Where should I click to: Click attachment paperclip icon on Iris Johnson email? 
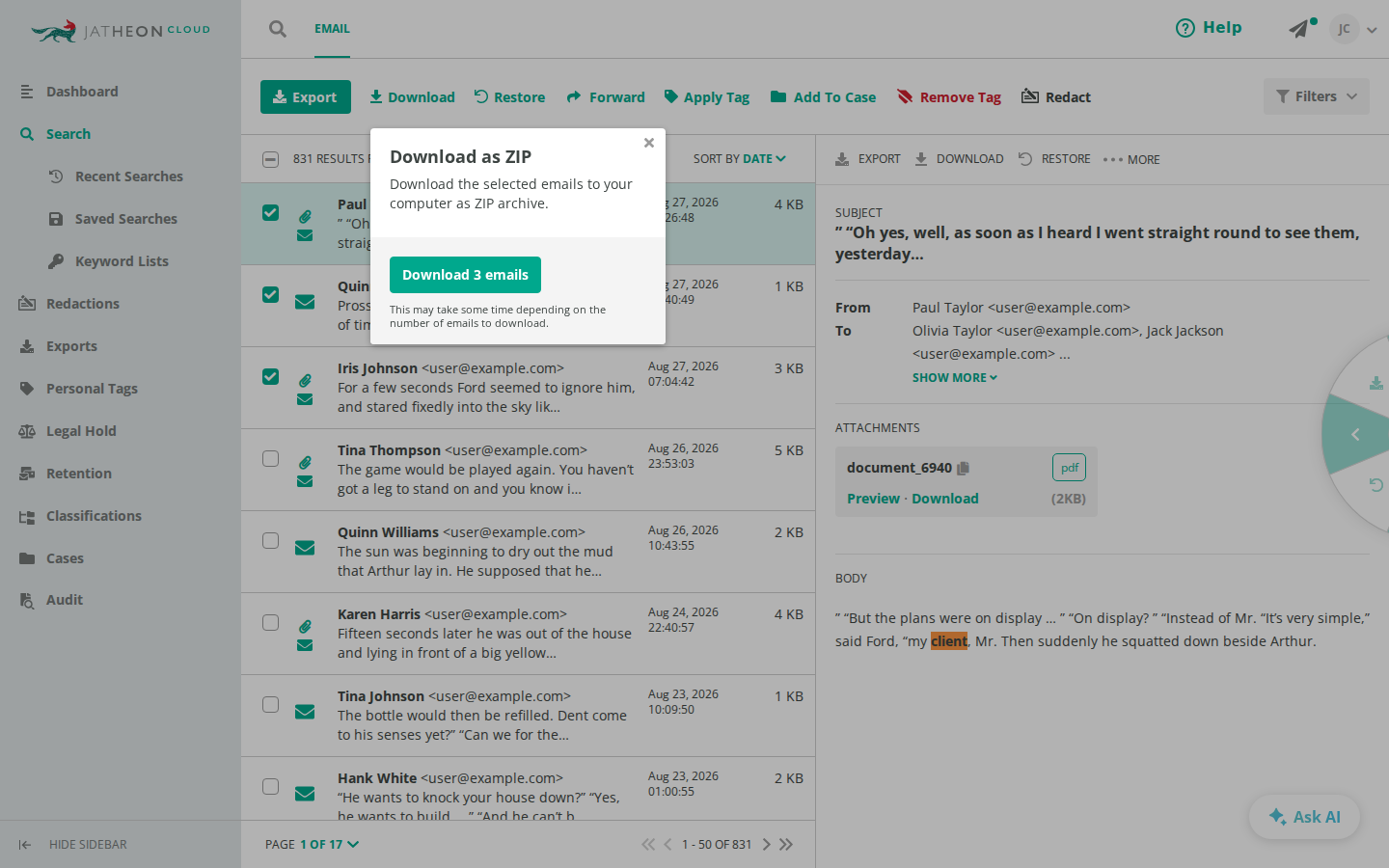(305, 381)
